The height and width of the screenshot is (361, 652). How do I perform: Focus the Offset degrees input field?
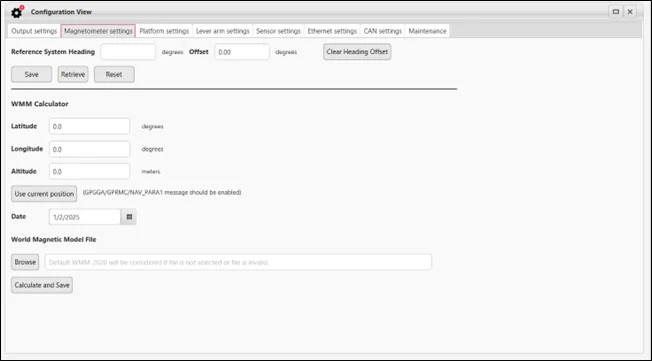(242, 52)
